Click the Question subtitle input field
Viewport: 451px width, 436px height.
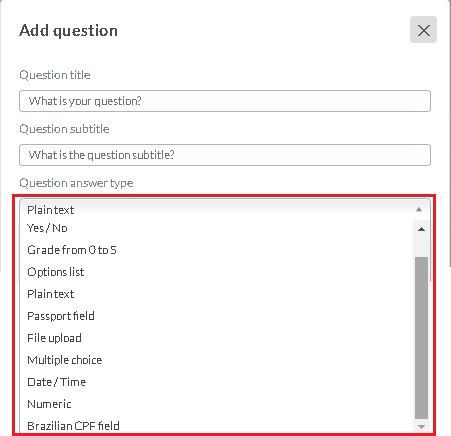(x=225, y=155)
